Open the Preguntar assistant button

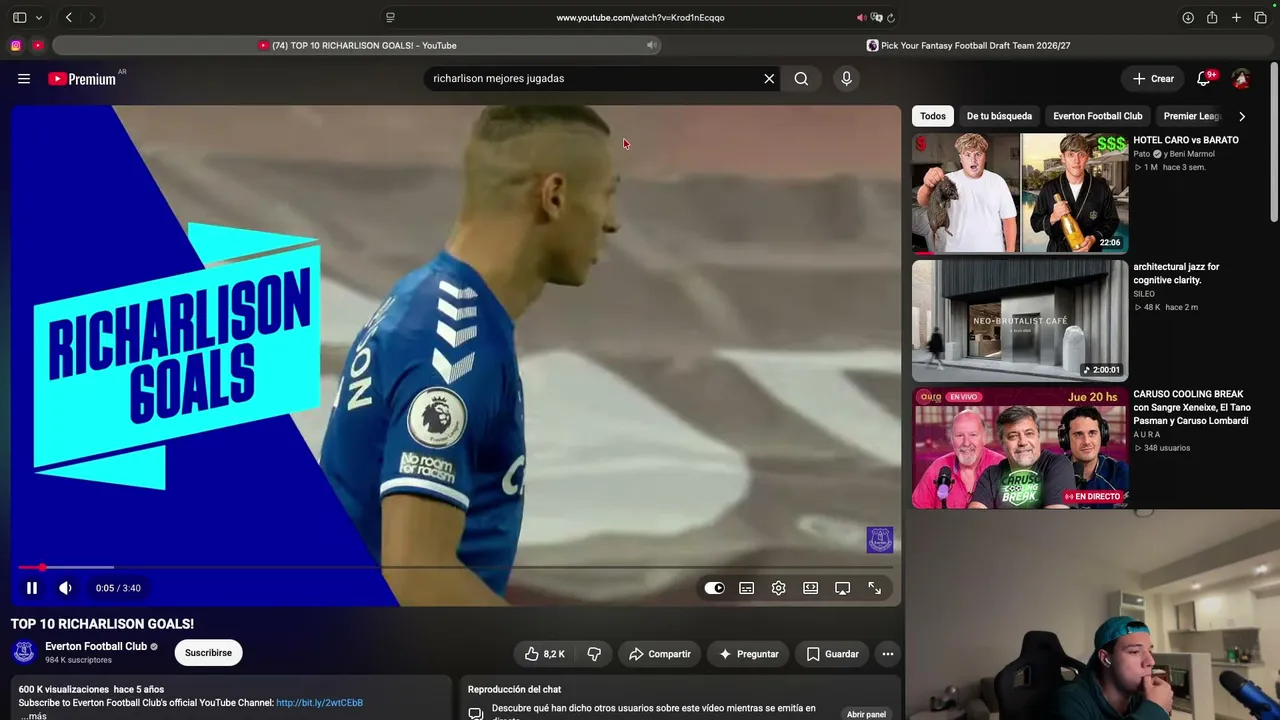pyautogui.click(x=748, y=654)
